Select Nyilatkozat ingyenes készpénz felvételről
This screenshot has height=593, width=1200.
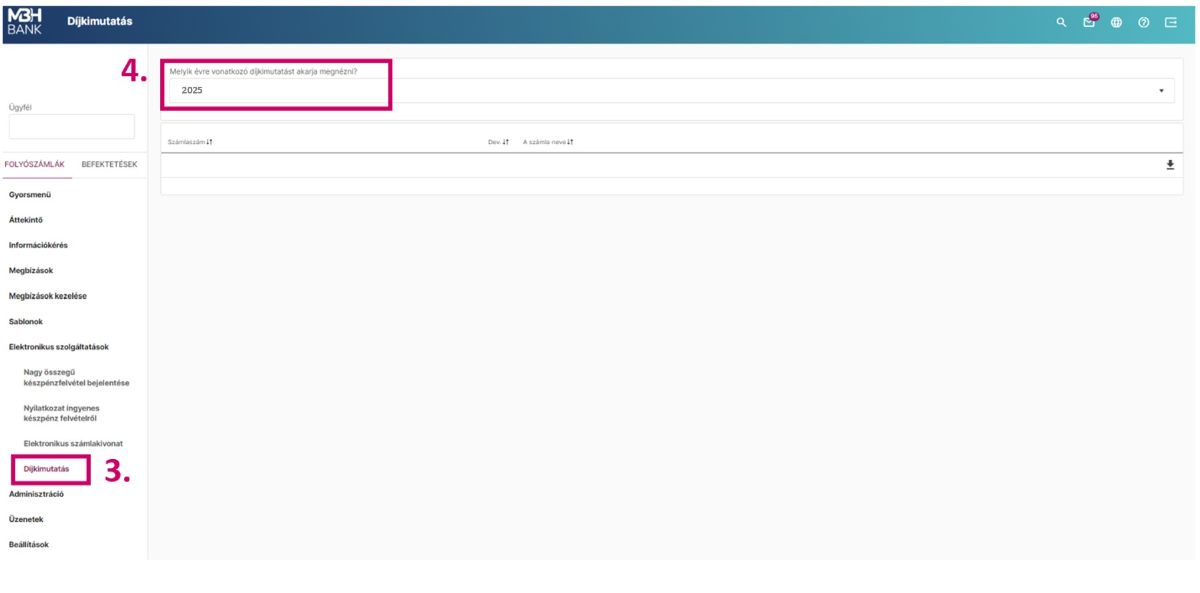tap(62, 413)
